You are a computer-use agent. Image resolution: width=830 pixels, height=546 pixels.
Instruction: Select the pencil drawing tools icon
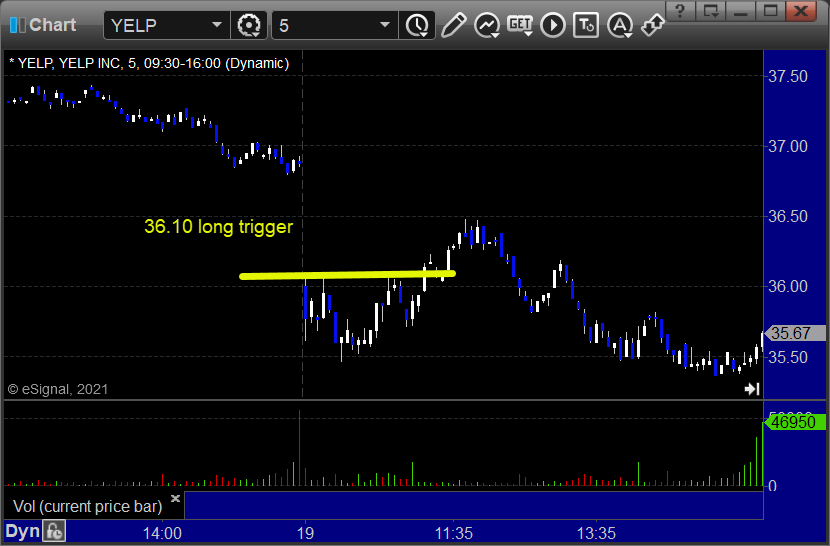[x=453, y=25]
